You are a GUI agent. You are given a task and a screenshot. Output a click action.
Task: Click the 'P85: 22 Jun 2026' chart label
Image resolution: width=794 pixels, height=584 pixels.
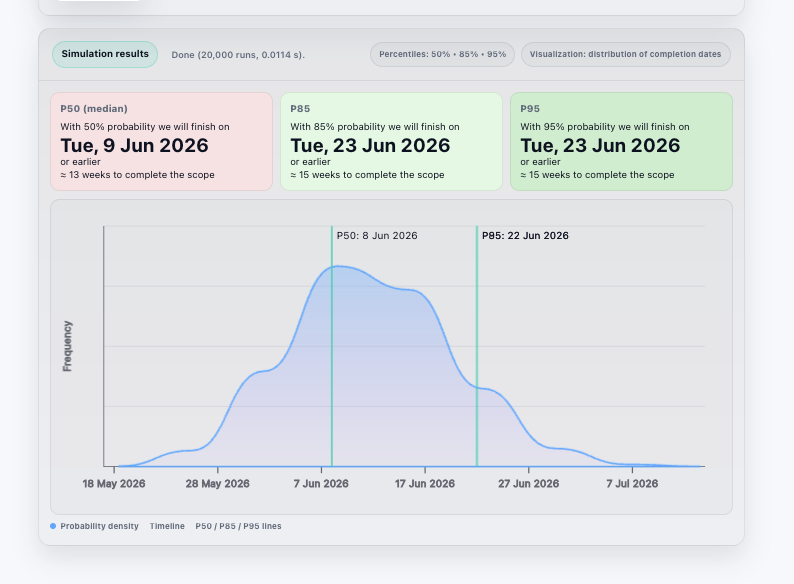tap(525, 236)
